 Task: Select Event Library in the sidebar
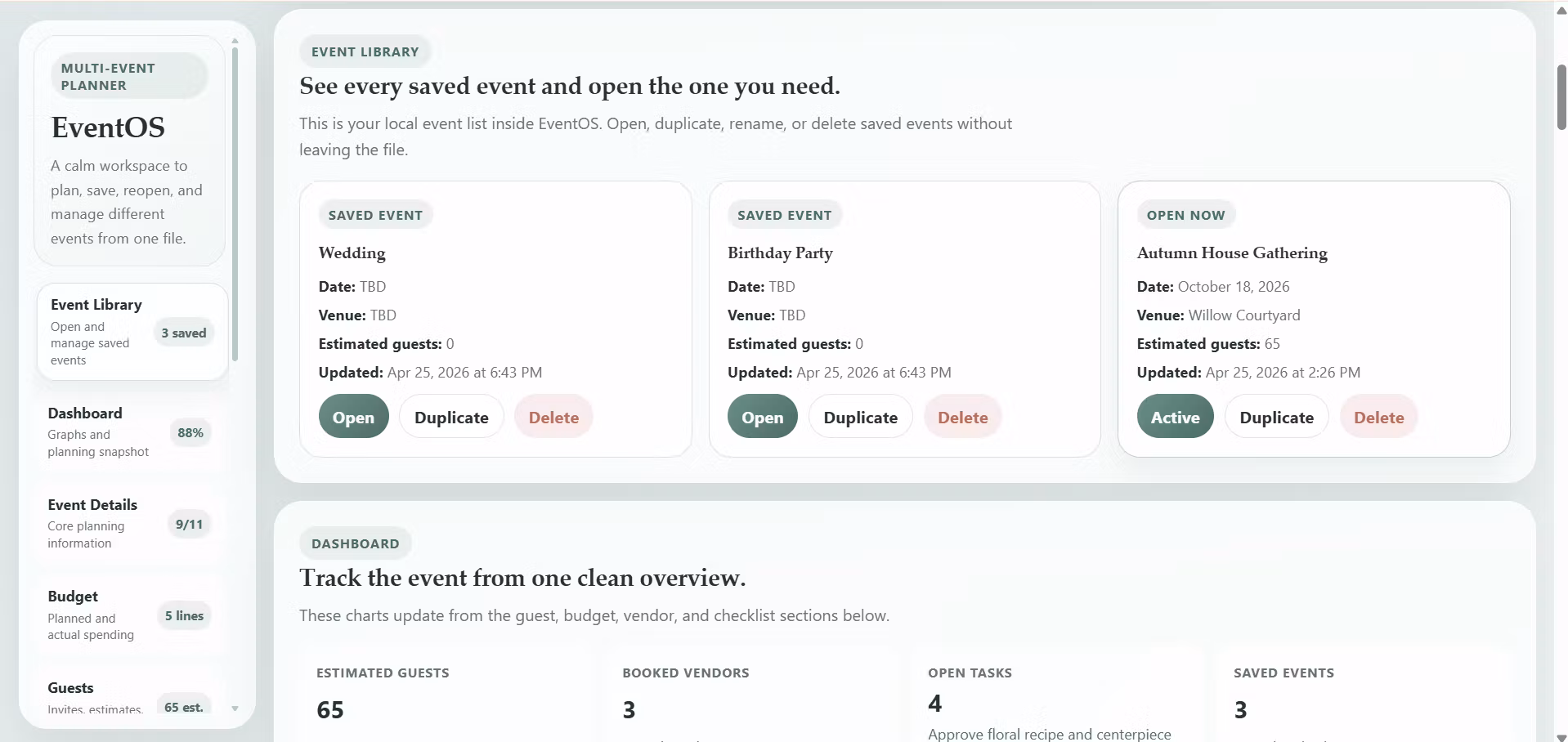pos(132,332)
